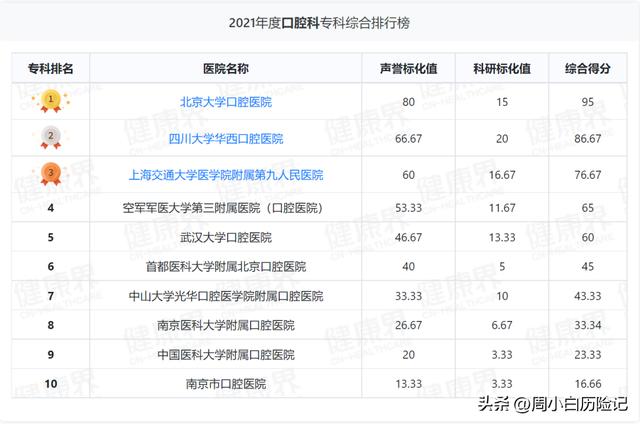Click total score 86.67 for 四川大学华西口腔医院
The height and width of the screenshot is (424, 640).
click(588, 139)
